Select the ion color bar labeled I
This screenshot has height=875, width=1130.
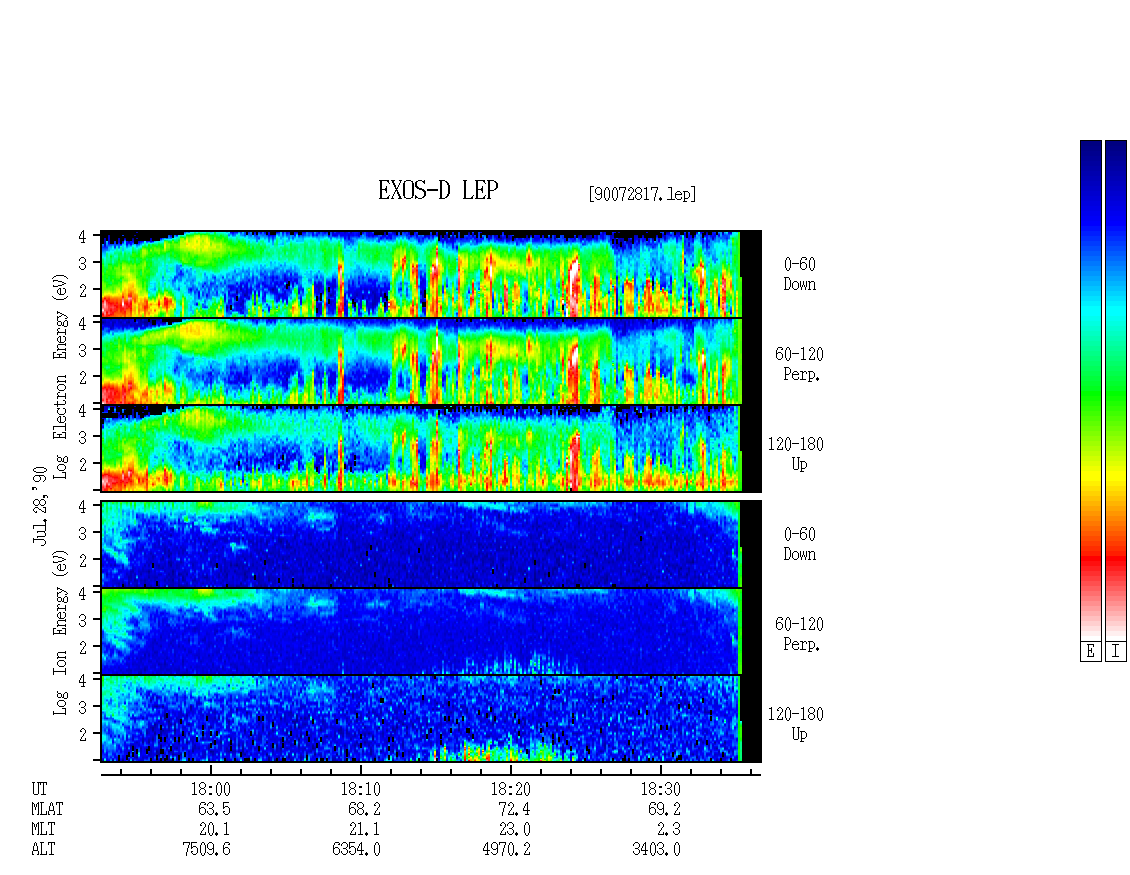pyautogui.click(x=1116, y=390)
